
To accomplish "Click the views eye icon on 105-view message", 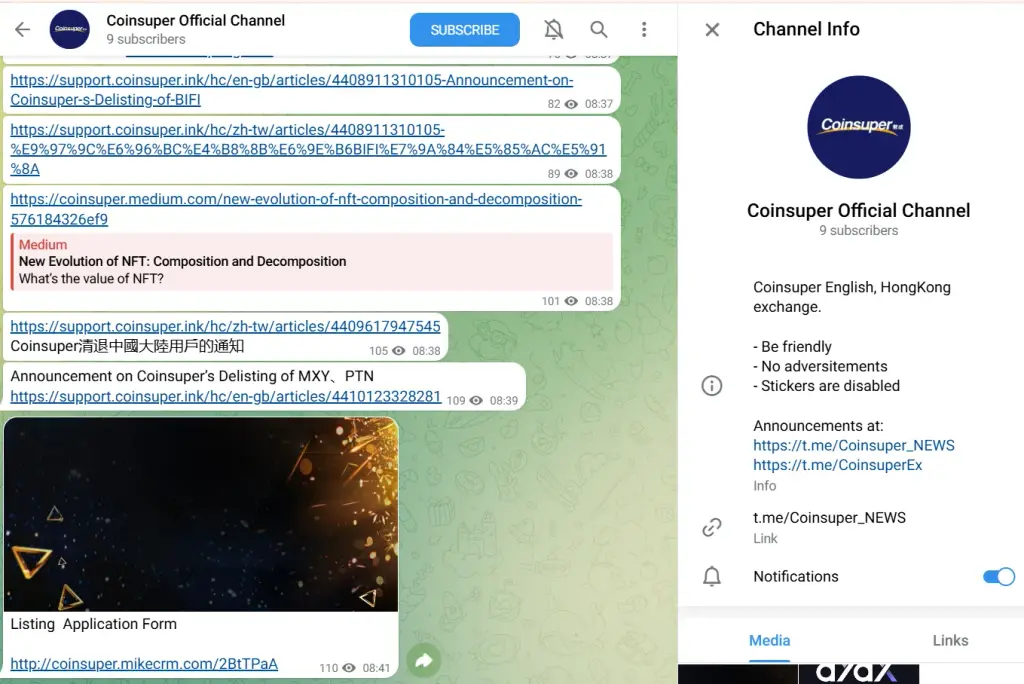I will 398,351.
